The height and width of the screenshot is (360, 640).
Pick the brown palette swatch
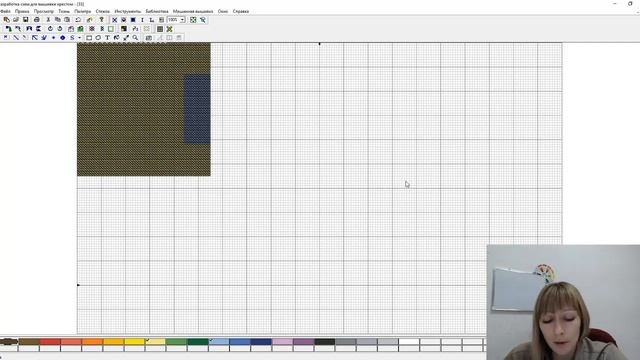(x=29, y=342)
